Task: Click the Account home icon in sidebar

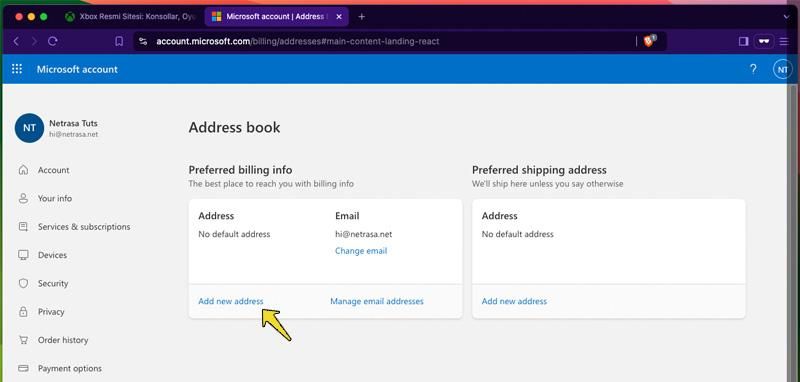Action: [x=23, y=170]
